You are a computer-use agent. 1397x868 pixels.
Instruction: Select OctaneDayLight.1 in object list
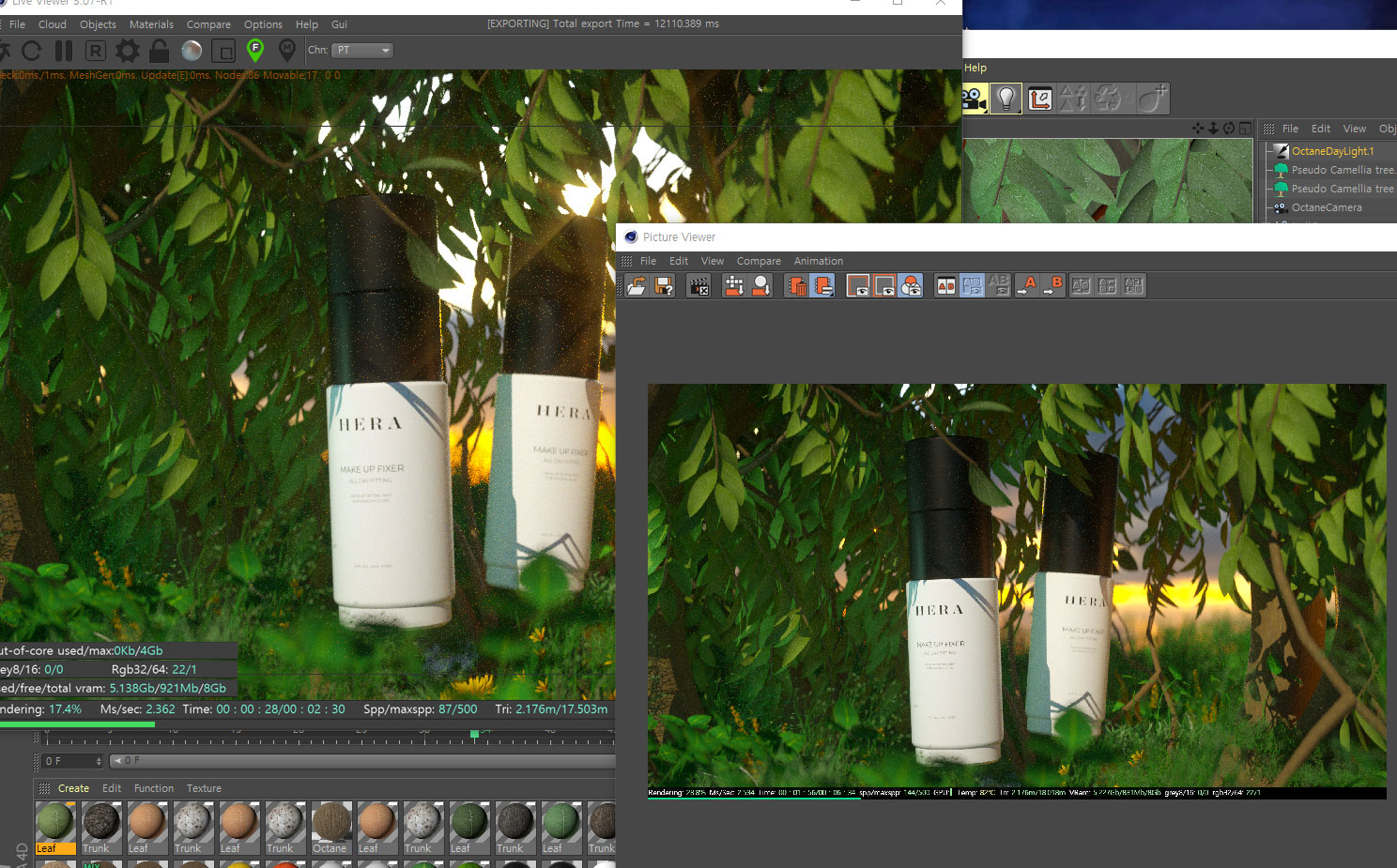point(1331,151)
